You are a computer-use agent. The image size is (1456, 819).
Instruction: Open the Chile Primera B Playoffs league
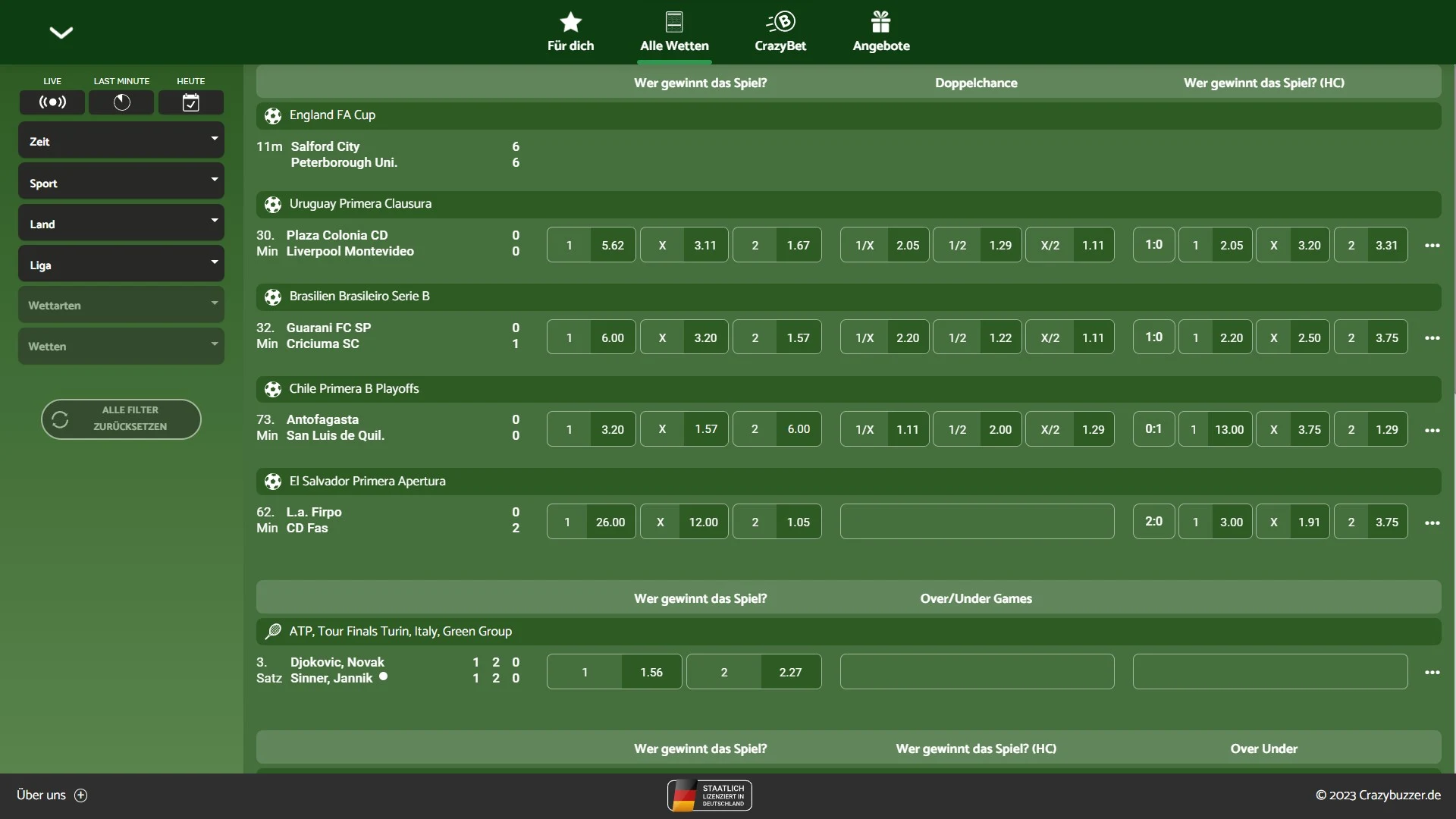click(x=849, y=389)
